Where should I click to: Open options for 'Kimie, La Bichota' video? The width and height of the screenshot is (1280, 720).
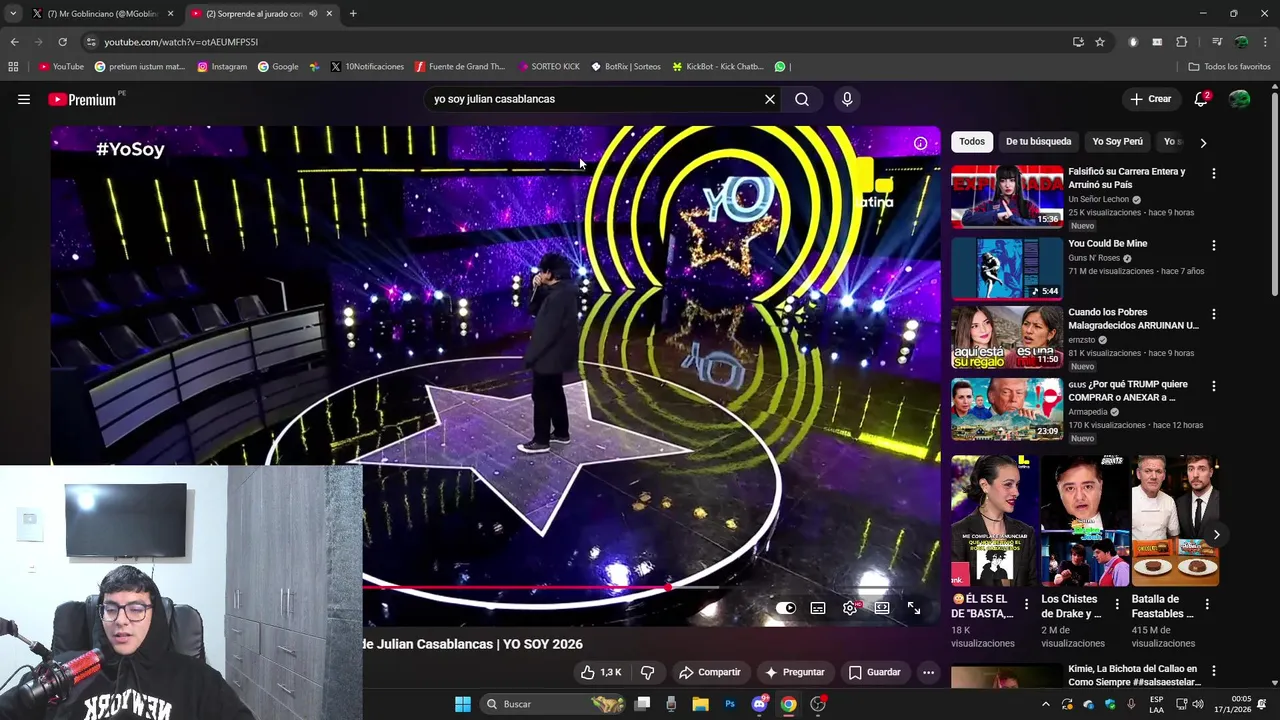tap(1214, 671)
